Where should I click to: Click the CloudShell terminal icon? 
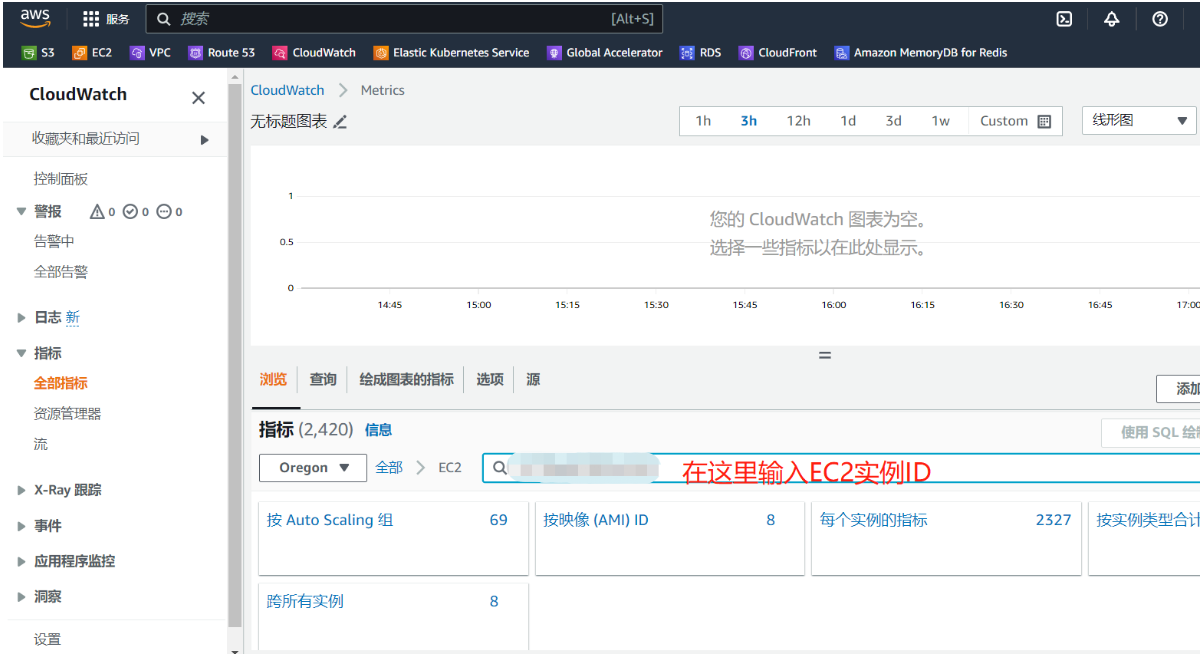coord(1065,19)
